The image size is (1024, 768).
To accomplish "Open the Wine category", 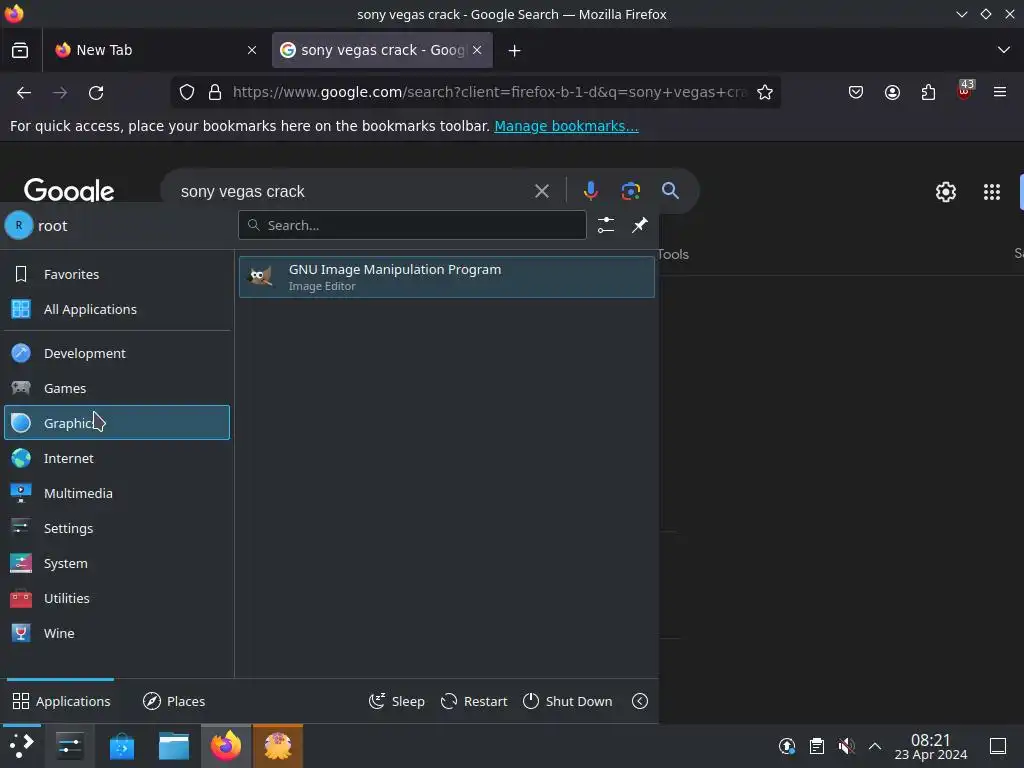I will click(118, 633).
